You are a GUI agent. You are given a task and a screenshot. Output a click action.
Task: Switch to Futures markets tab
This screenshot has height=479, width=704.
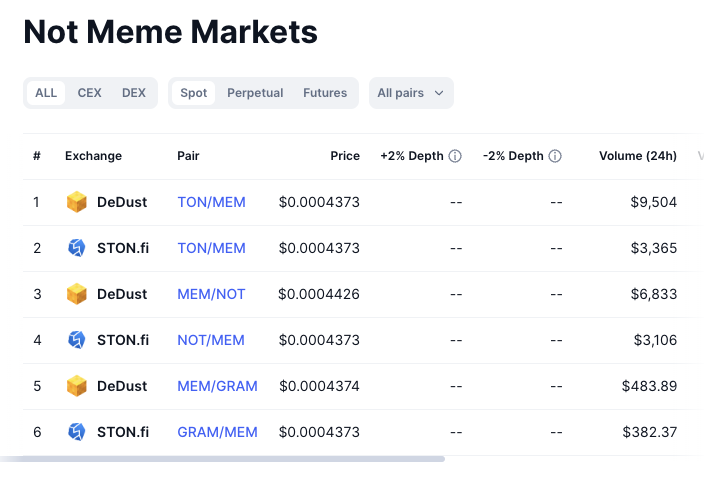tap(325, 93)
